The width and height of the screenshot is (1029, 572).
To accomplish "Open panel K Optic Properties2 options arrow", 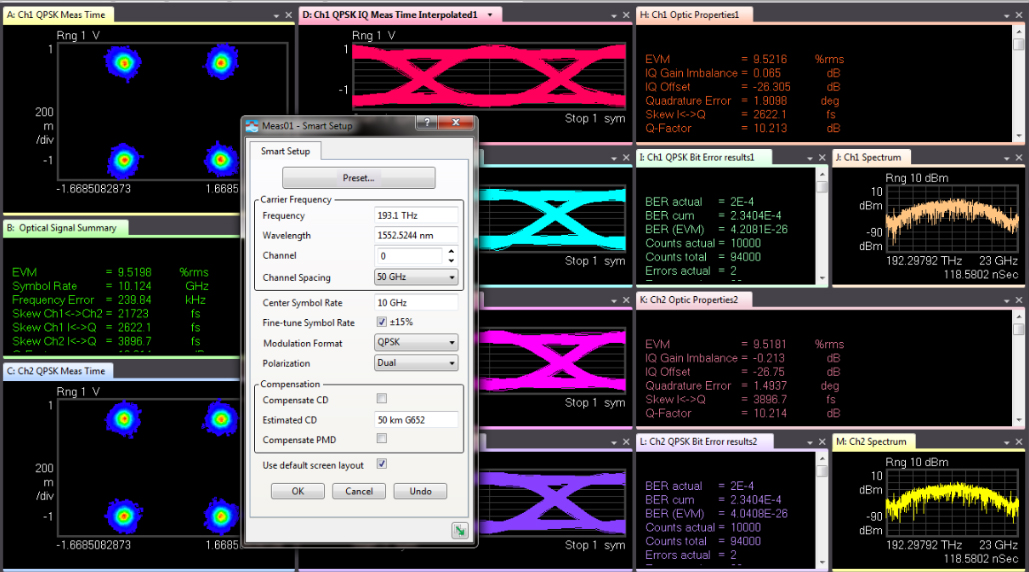I will coord(1007,300).
